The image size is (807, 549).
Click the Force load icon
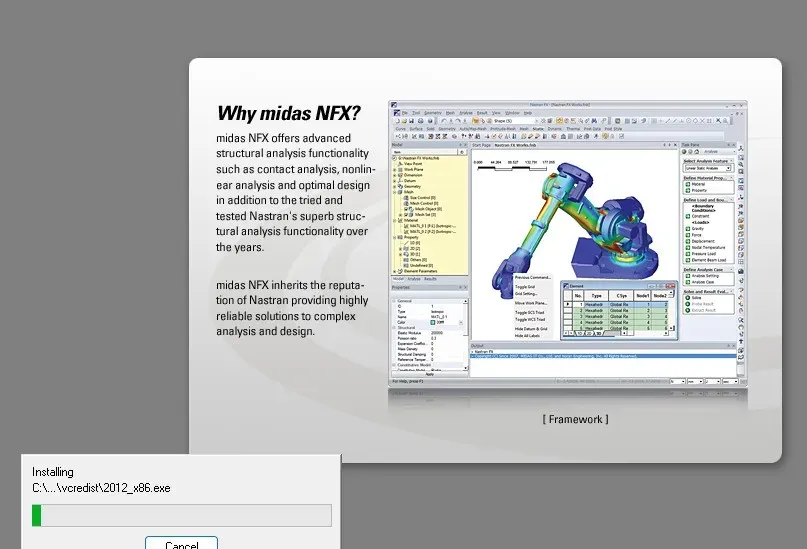688,235
